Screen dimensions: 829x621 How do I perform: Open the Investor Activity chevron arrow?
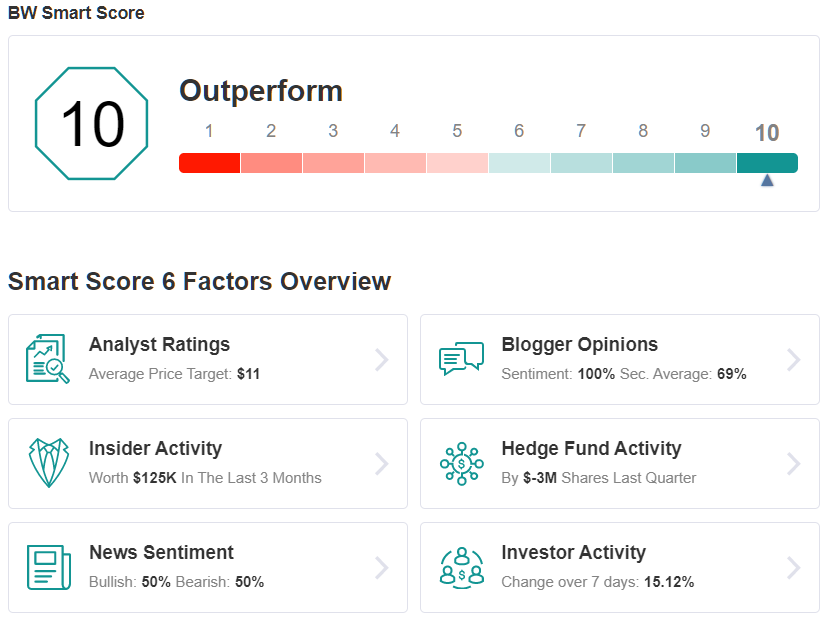tap(794, 568)
